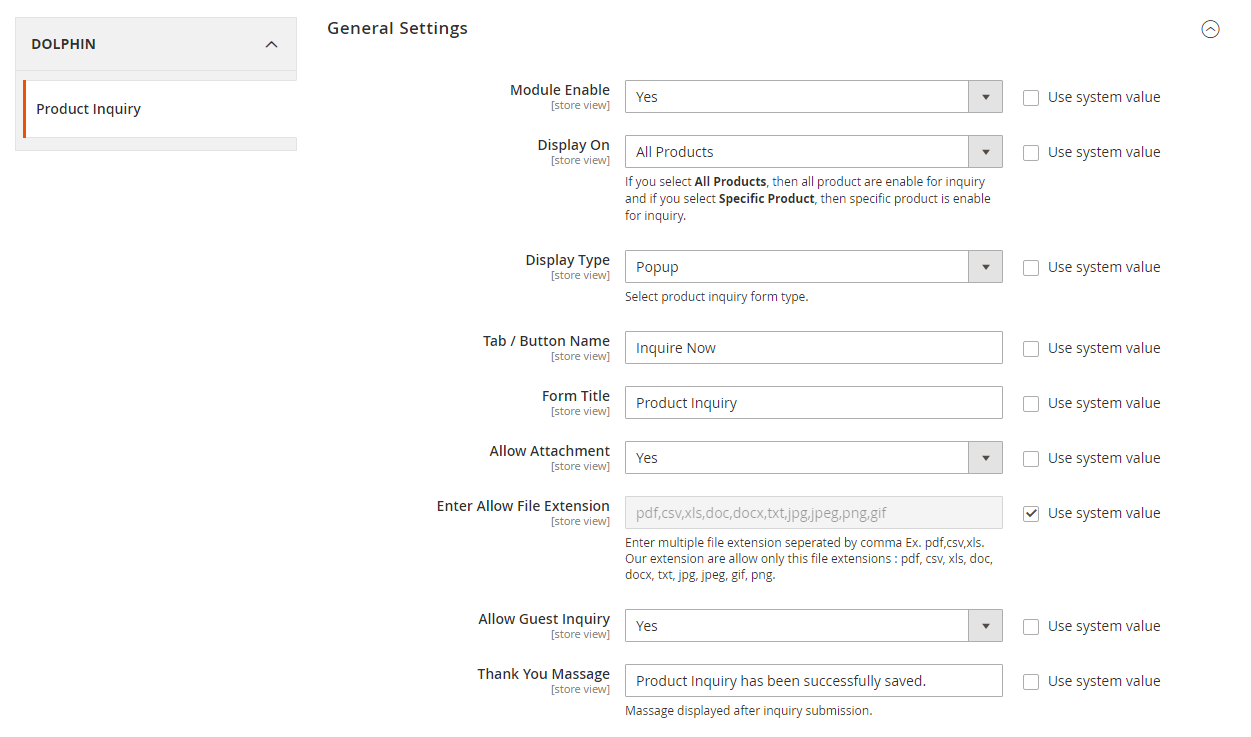Open the Display Type dropdown
Image resolution: width=1251 pixels, height=737 pixels.
(813, 267)
